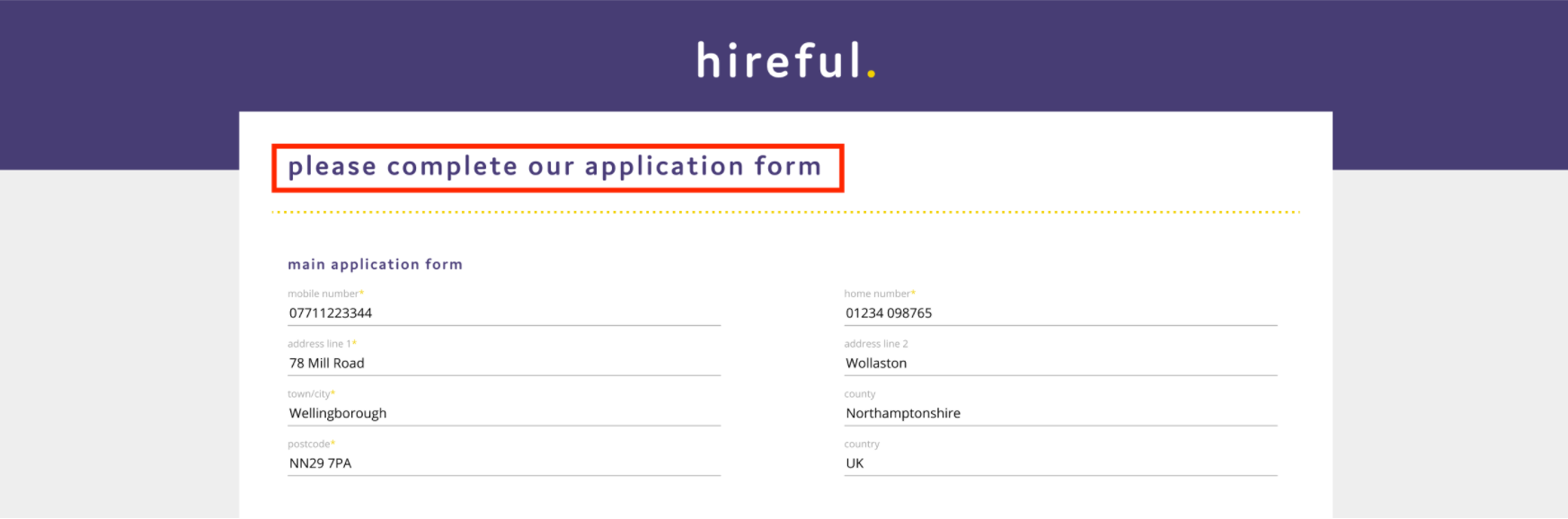
Task: Click the yellow dotted divider line
Action: coord(785,213)
